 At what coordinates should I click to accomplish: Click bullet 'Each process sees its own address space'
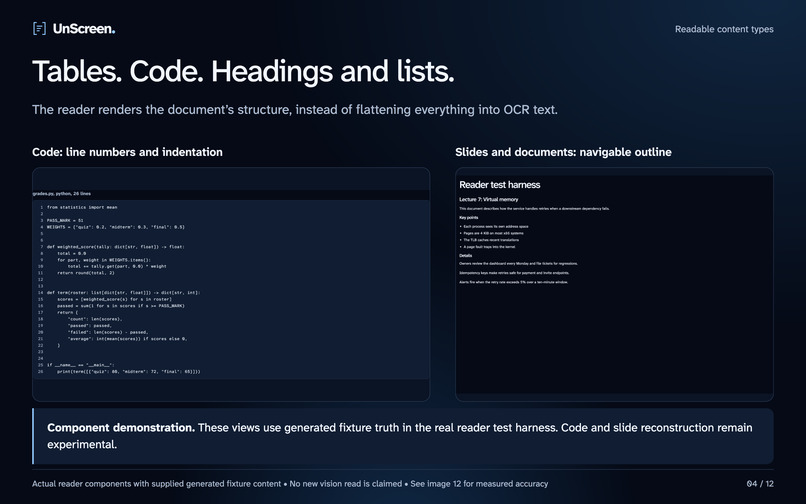pos(496,226)
